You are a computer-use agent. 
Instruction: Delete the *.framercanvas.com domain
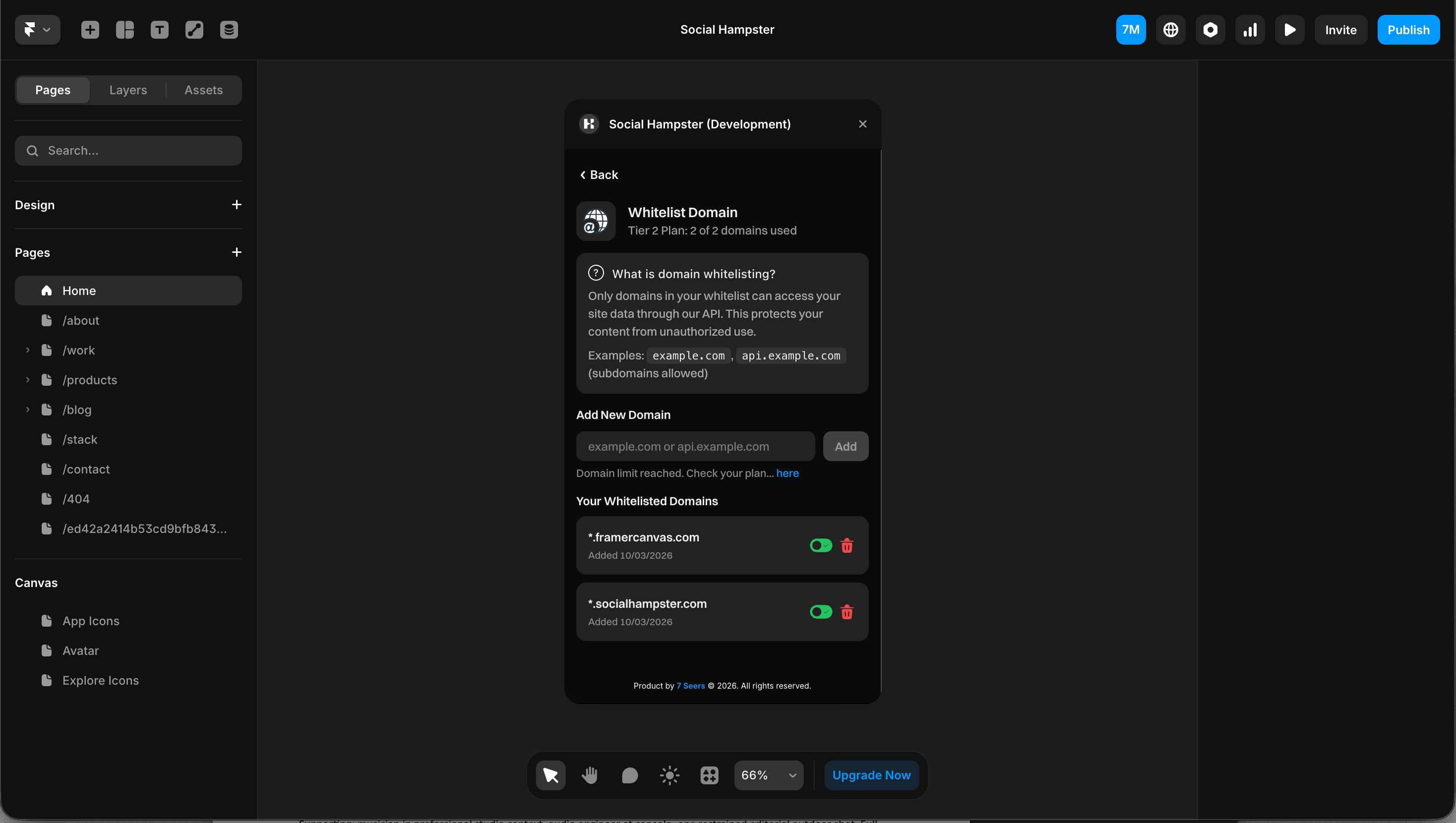[847, 545]
